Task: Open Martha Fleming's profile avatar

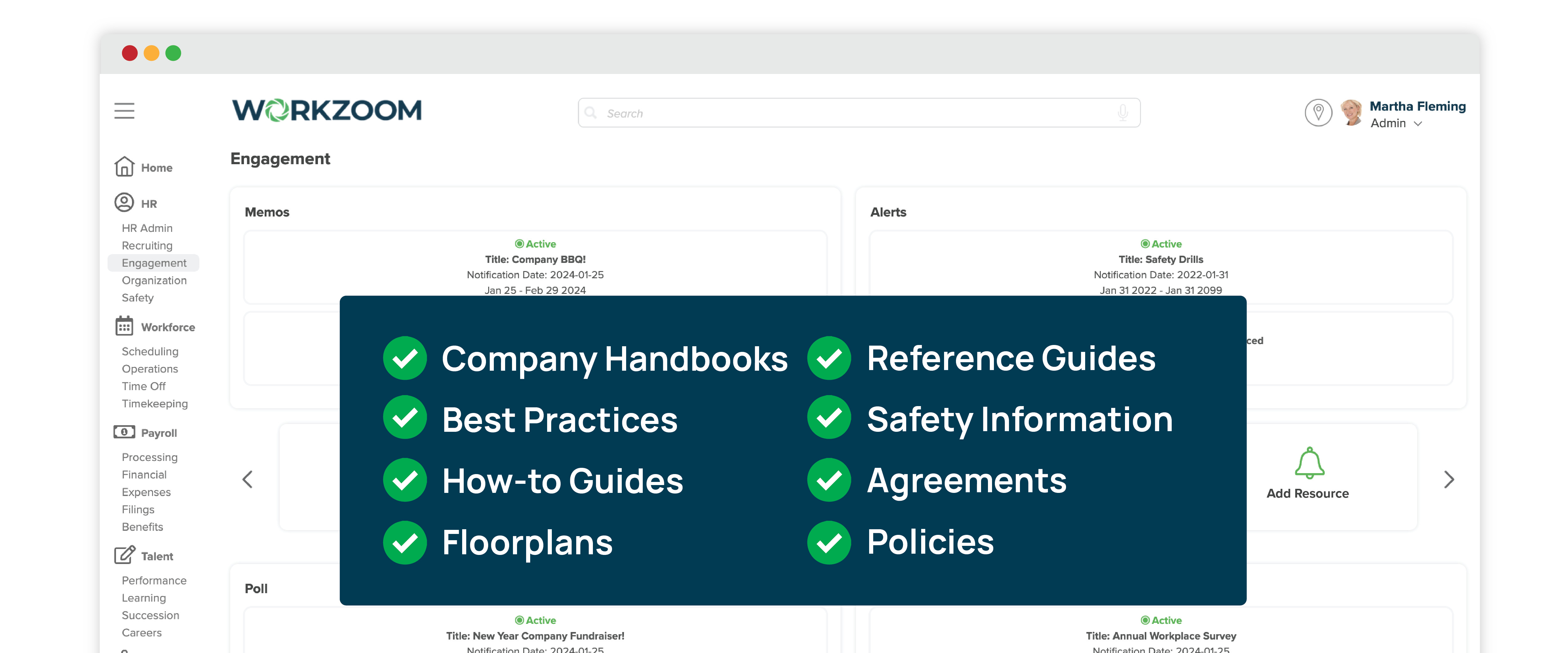Action: (1352, 112)
